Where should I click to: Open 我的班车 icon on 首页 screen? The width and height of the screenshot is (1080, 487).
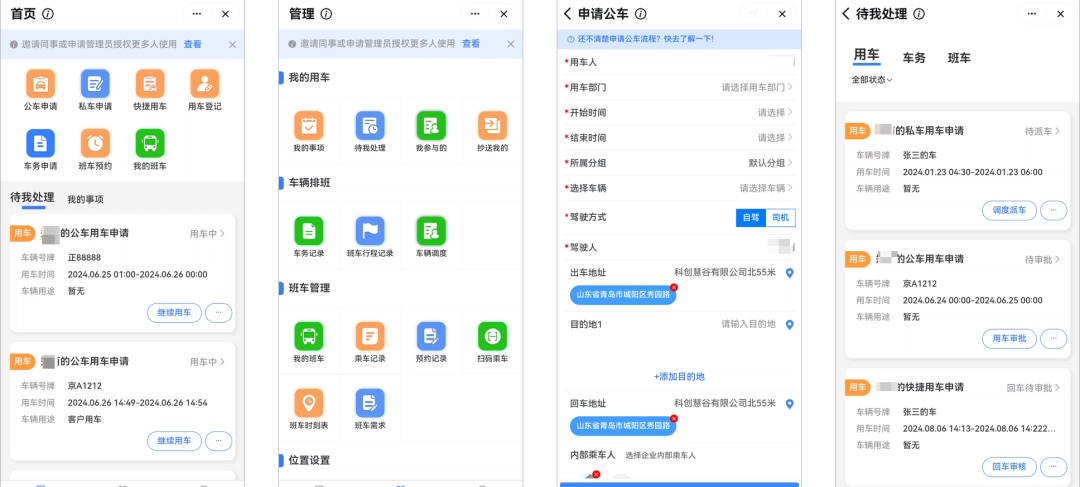tap(150, 143)
